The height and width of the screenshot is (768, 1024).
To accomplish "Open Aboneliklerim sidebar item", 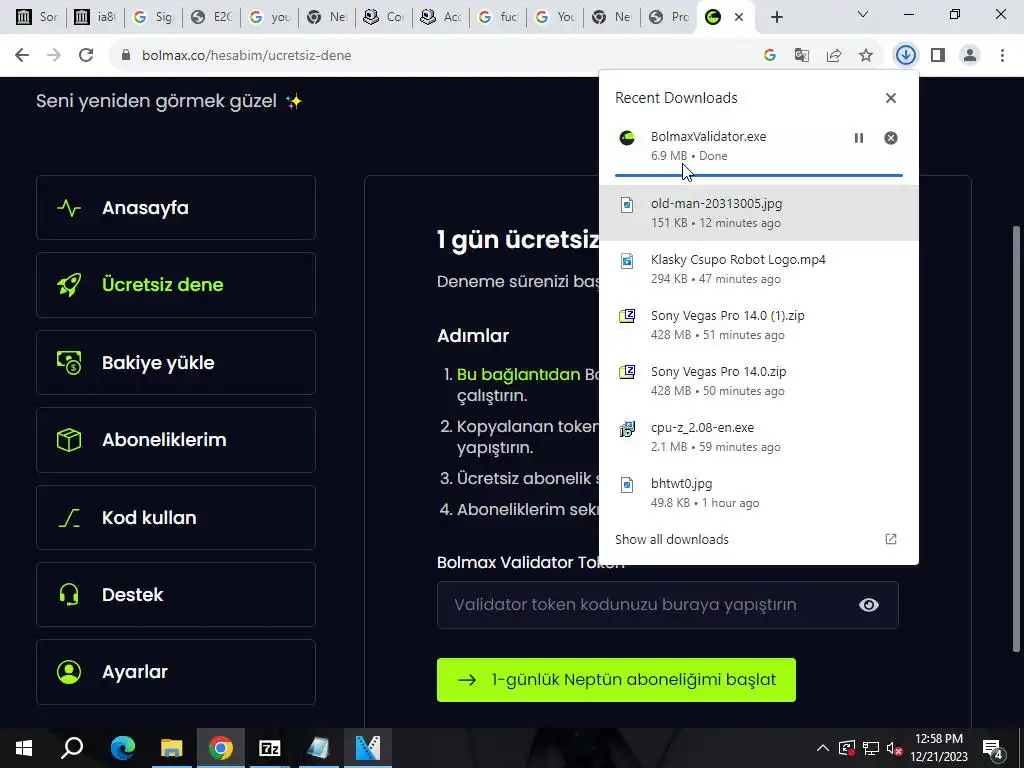I will tap(176, 440).
